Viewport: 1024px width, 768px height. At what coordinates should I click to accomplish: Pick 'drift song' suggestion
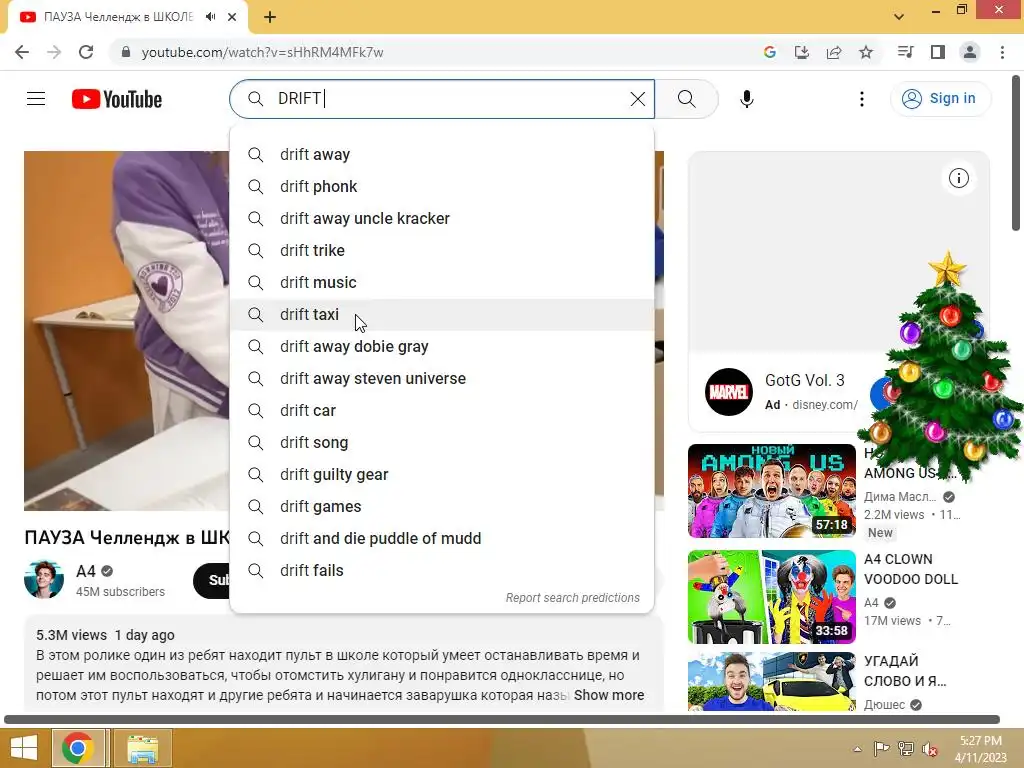[x=442, y=442]
